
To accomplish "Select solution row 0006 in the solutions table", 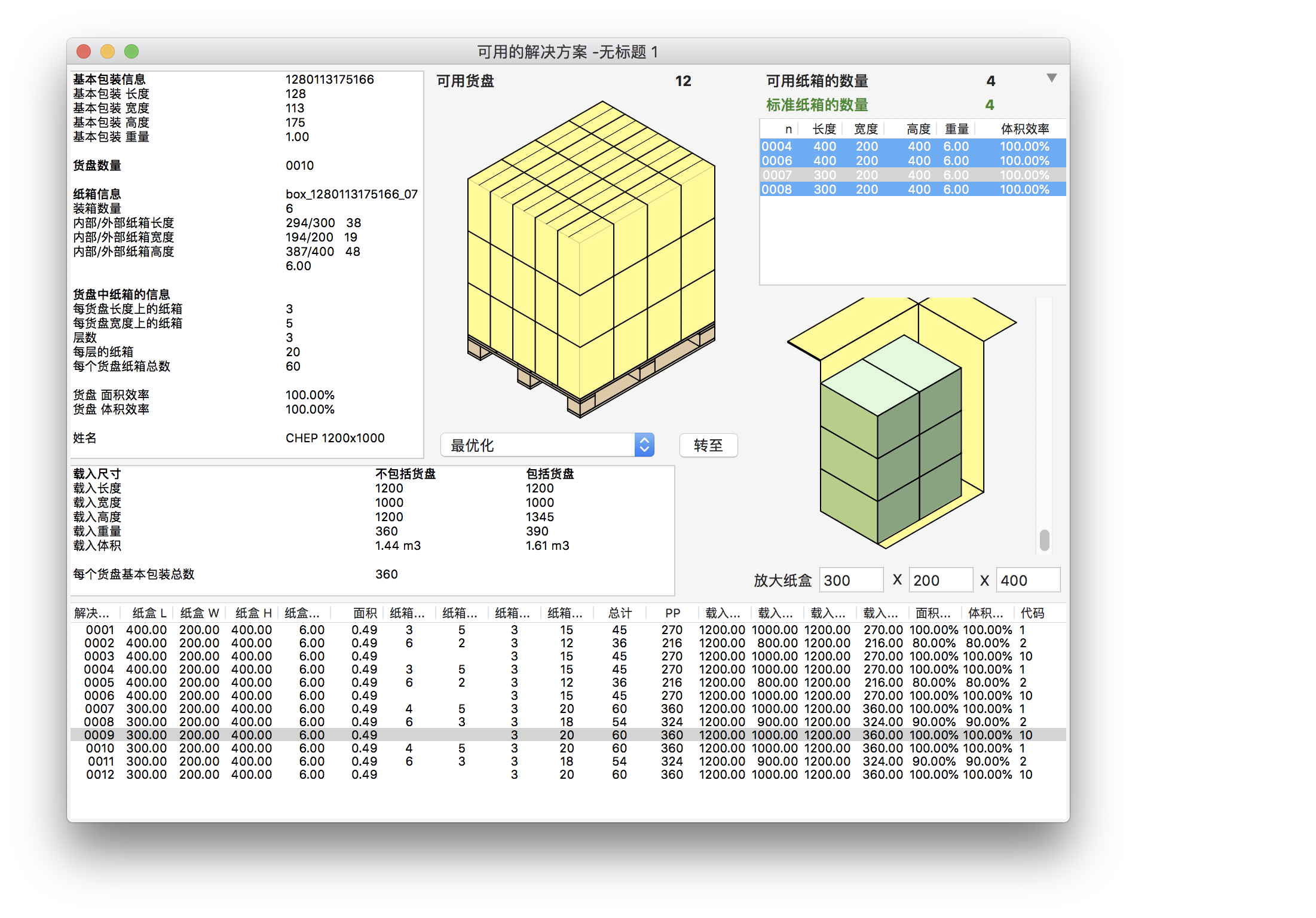I will [568, 696].
